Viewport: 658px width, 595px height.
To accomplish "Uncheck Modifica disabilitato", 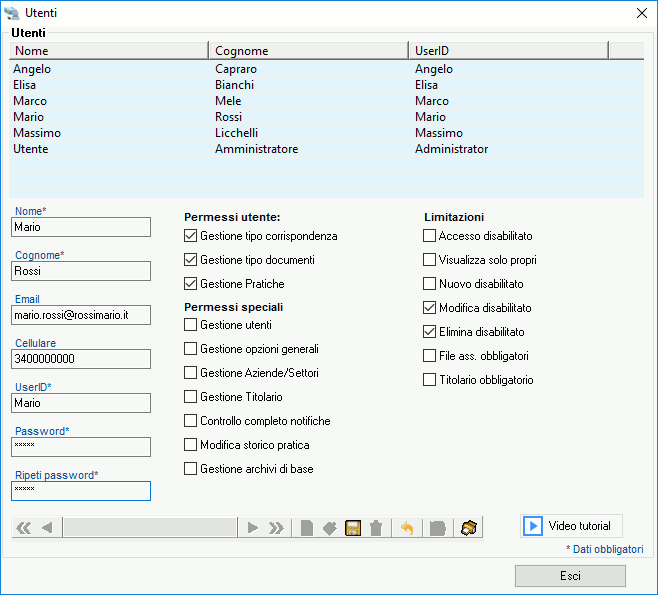I will [x=429, y=308].
